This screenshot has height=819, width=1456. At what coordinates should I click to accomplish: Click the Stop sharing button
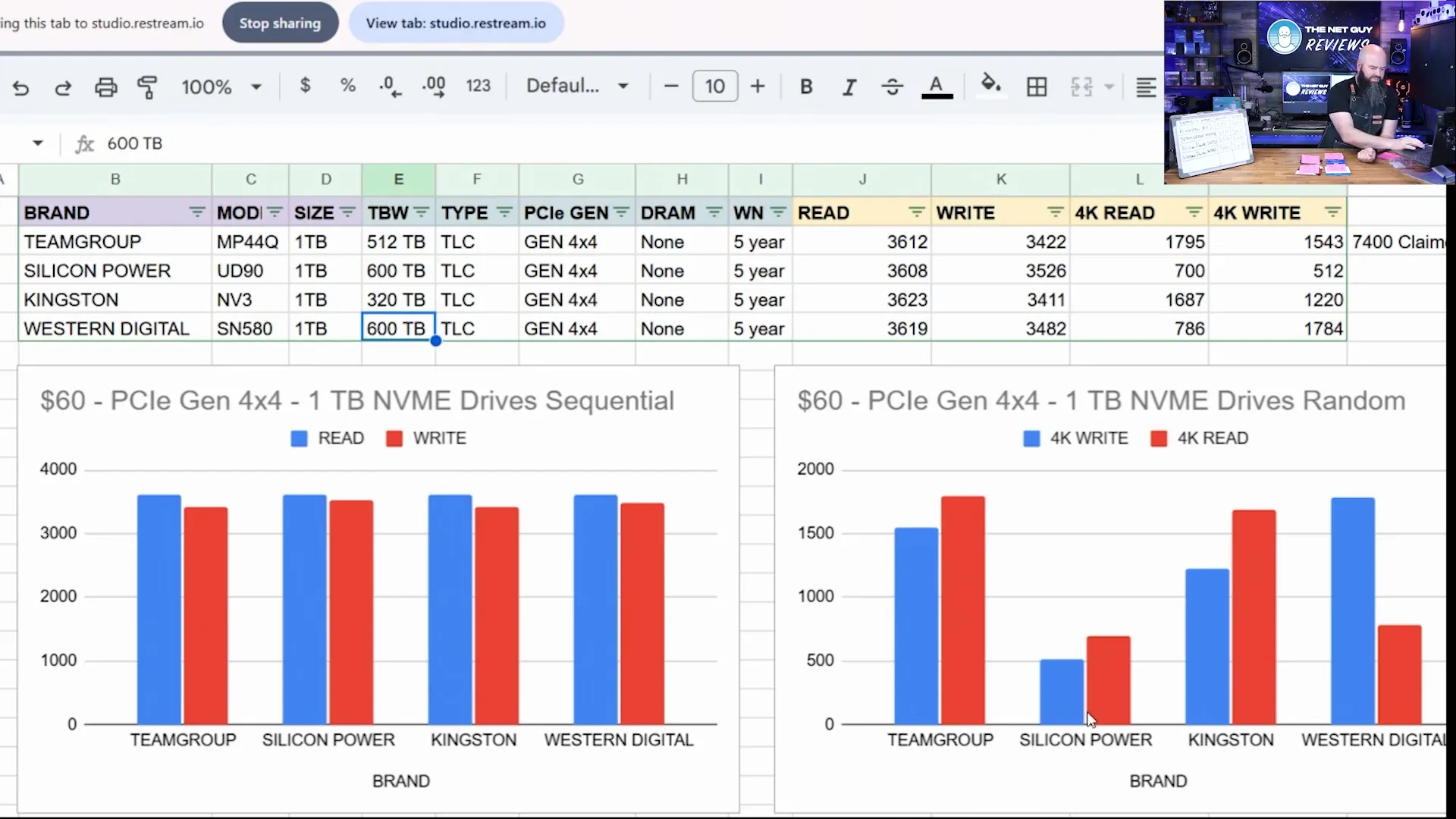280,23
